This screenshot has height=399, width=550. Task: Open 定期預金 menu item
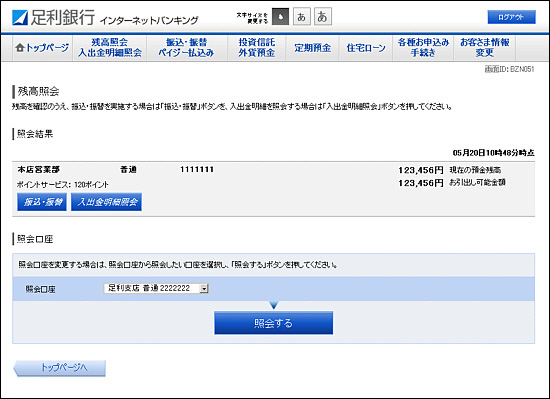click(x=312, y=48)
